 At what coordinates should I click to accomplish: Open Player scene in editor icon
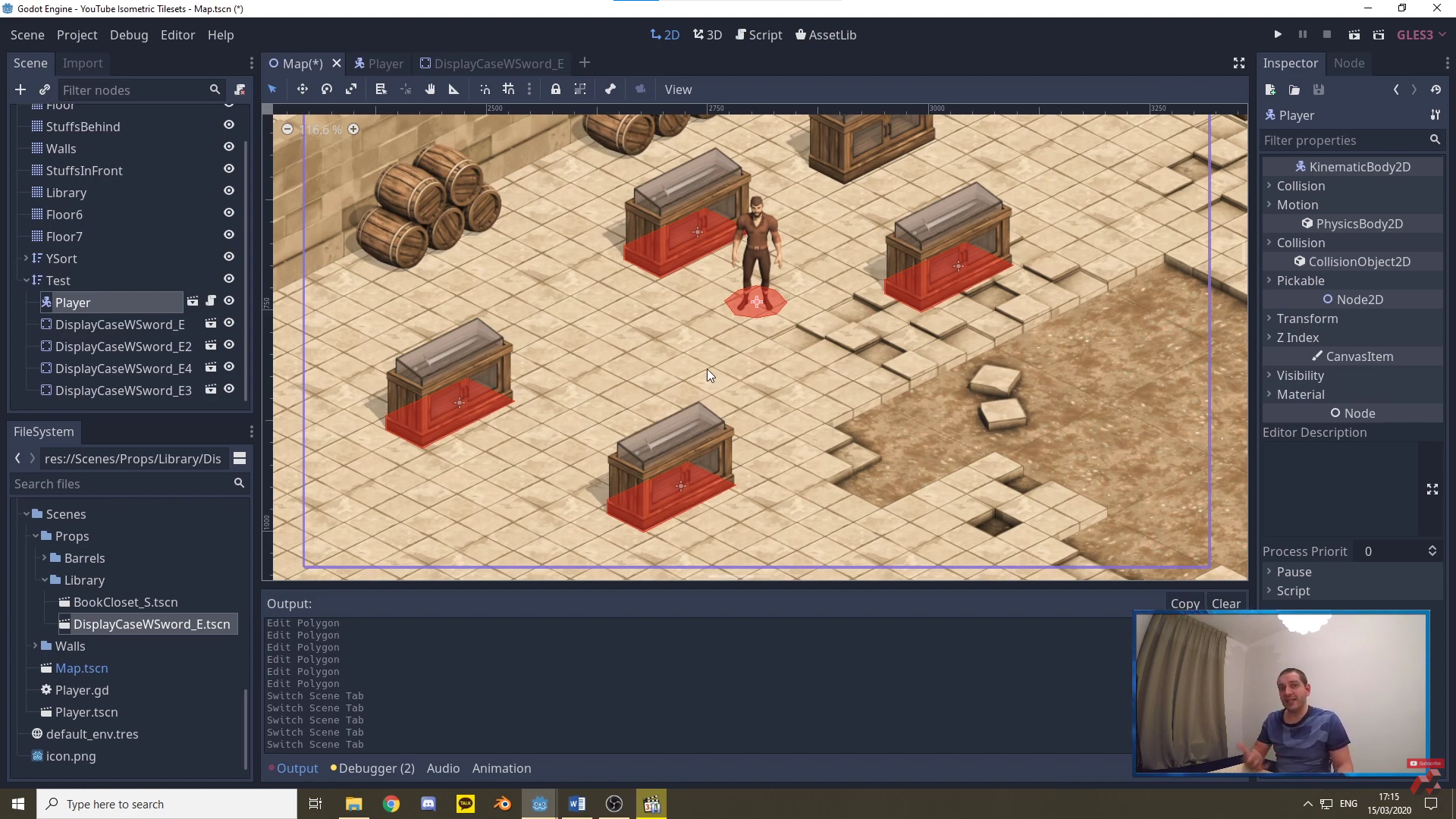193,302
